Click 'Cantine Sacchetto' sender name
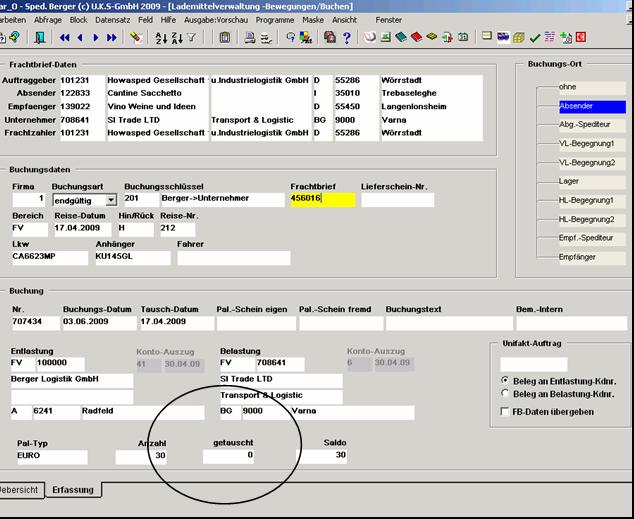 pos(144,93)
